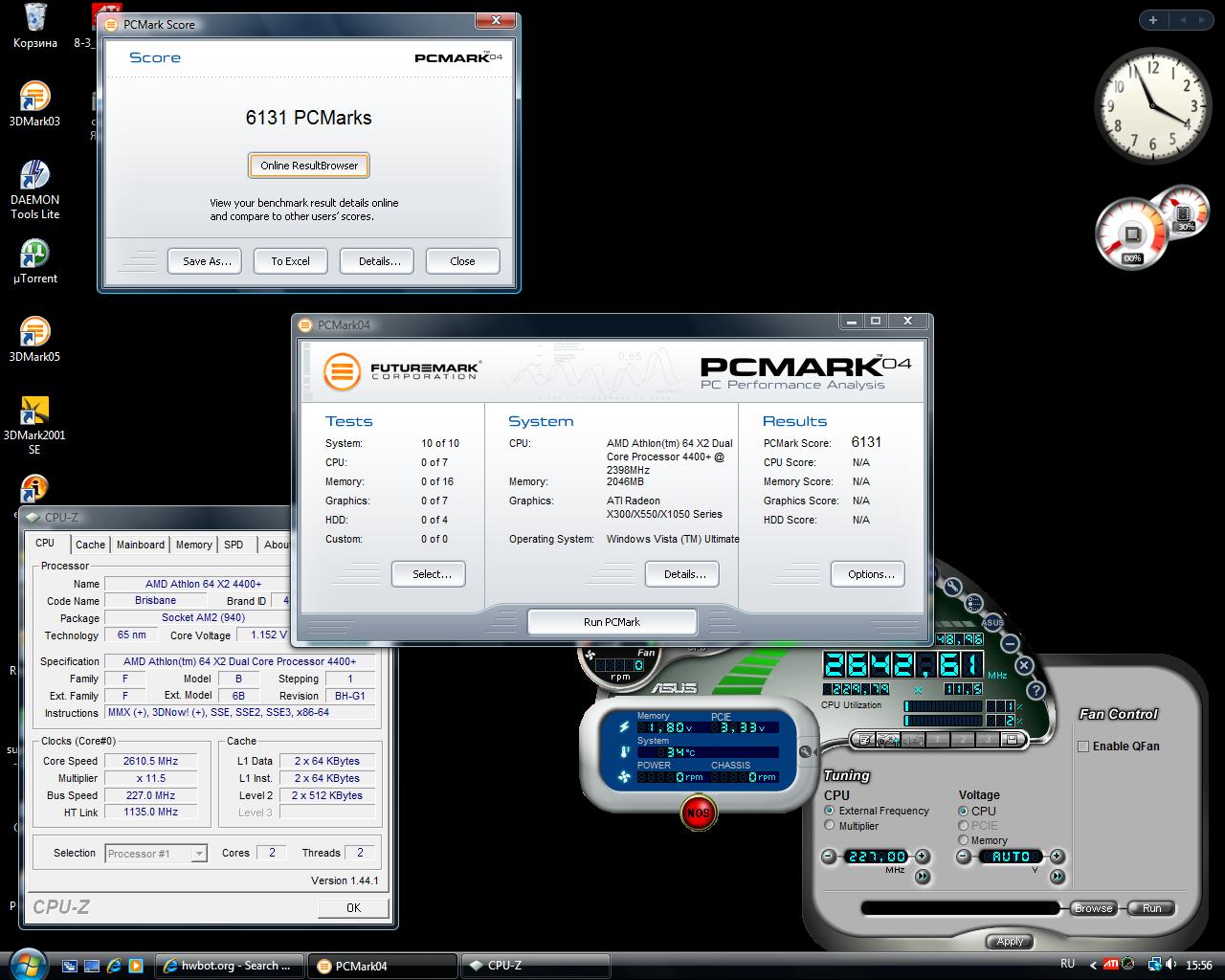Open the AI Suite wrench settings icon
The image size is (1225, 980).
[x=952, y=586]
